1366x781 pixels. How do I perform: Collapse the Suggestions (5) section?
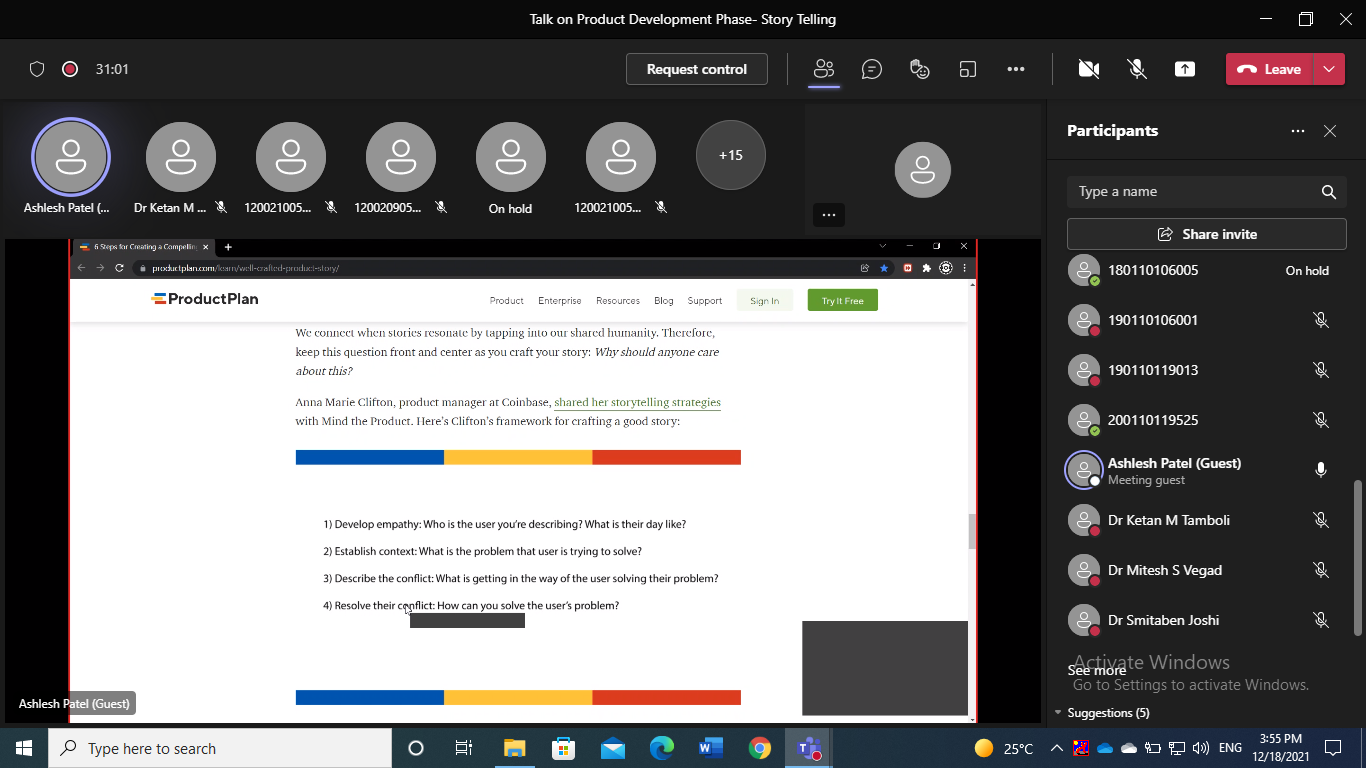point(1059,713)
